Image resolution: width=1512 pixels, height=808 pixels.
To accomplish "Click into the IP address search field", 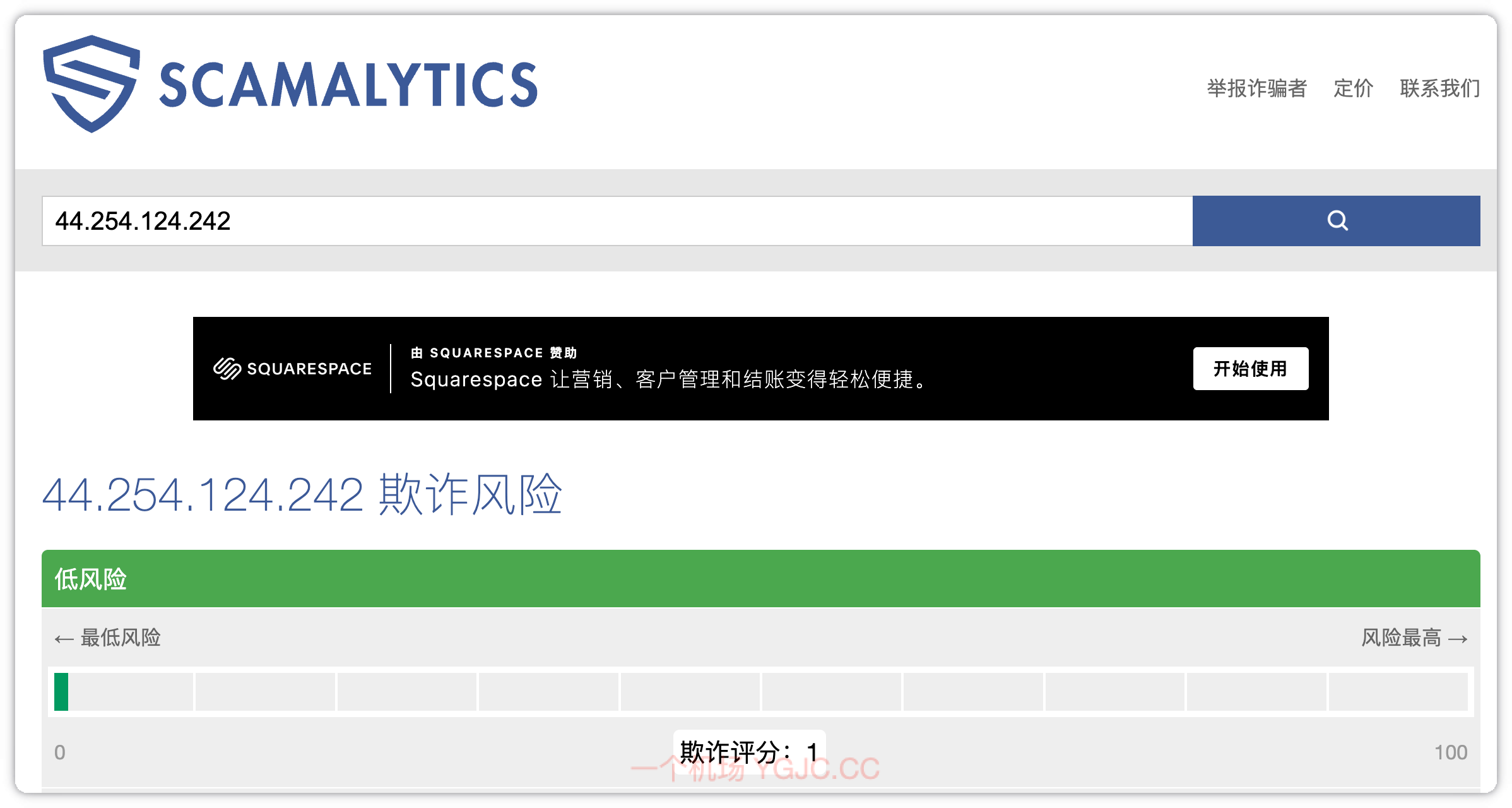I will click(617, 221).
